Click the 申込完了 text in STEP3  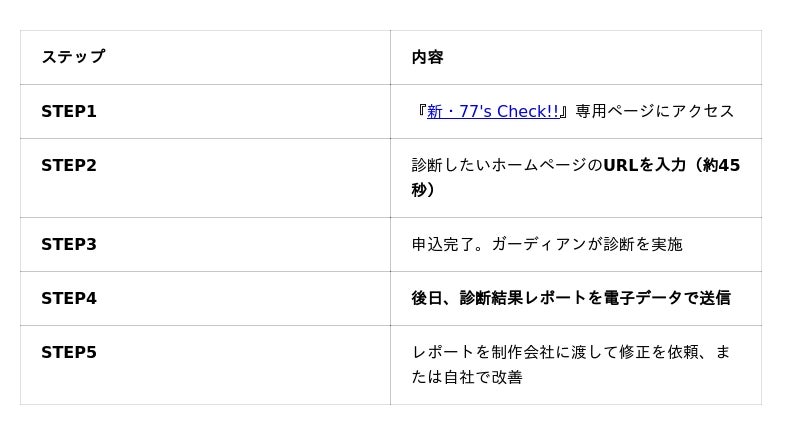point(443,244)
